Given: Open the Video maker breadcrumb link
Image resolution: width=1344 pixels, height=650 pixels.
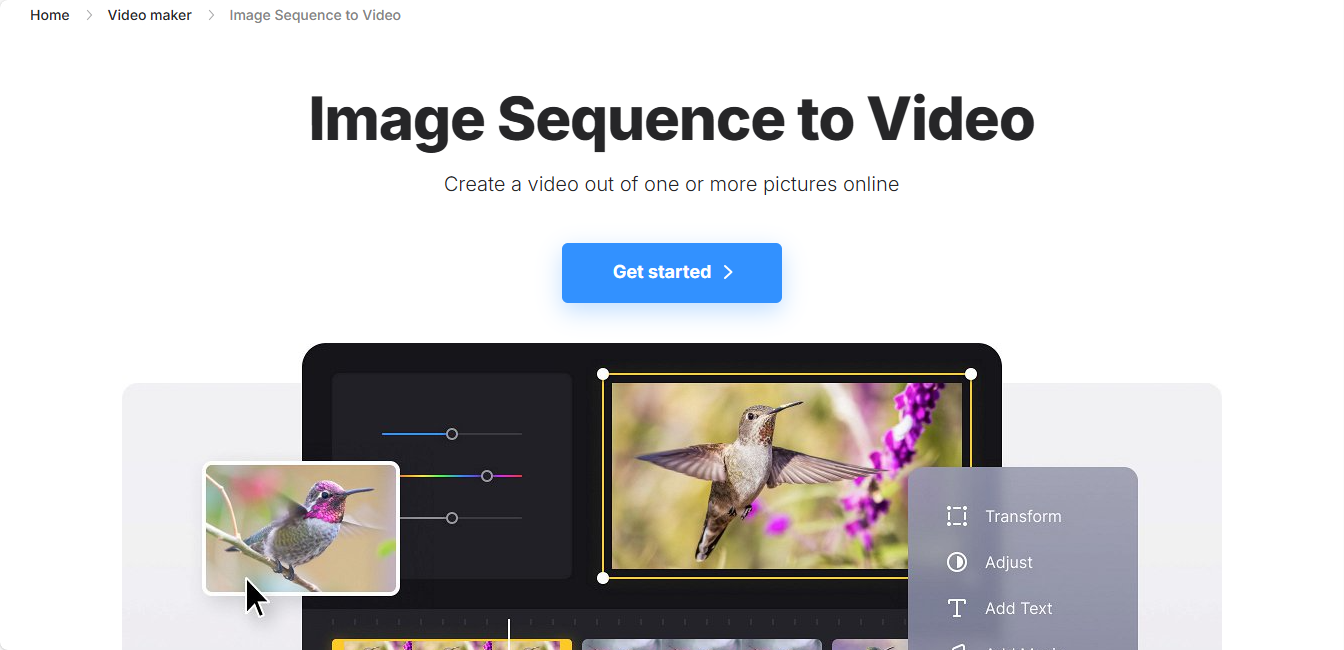Looking at the screenshot, I should [x=149, y=15].
